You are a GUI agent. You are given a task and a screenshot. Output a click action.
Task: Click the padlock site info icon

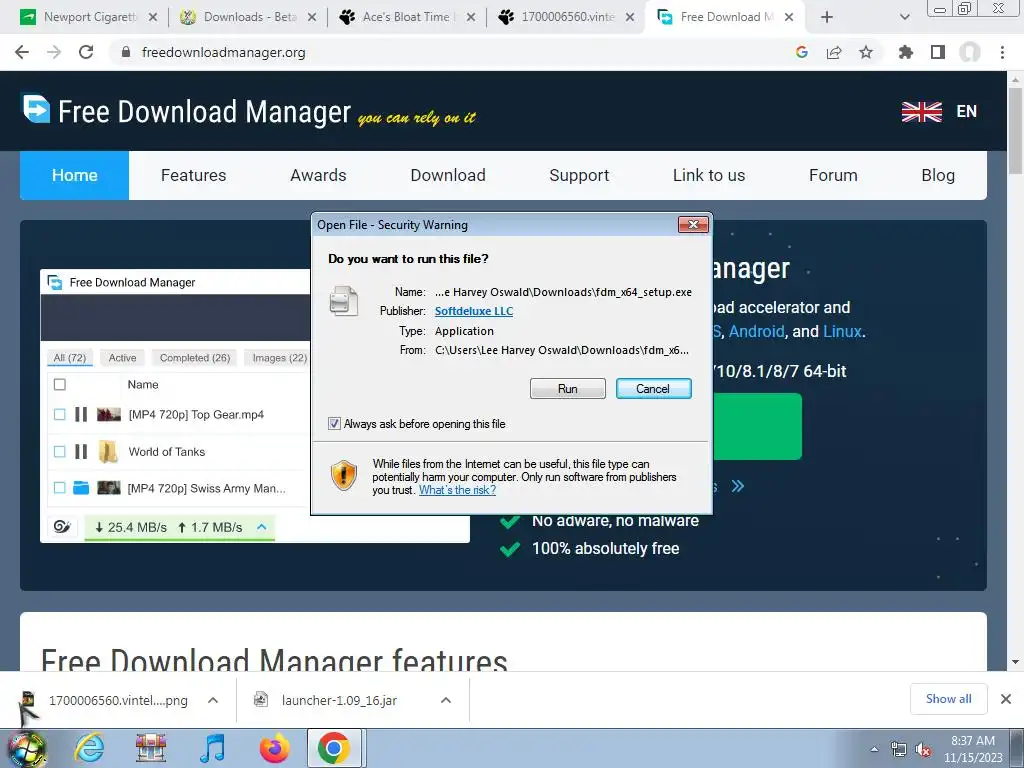point(126,52)
